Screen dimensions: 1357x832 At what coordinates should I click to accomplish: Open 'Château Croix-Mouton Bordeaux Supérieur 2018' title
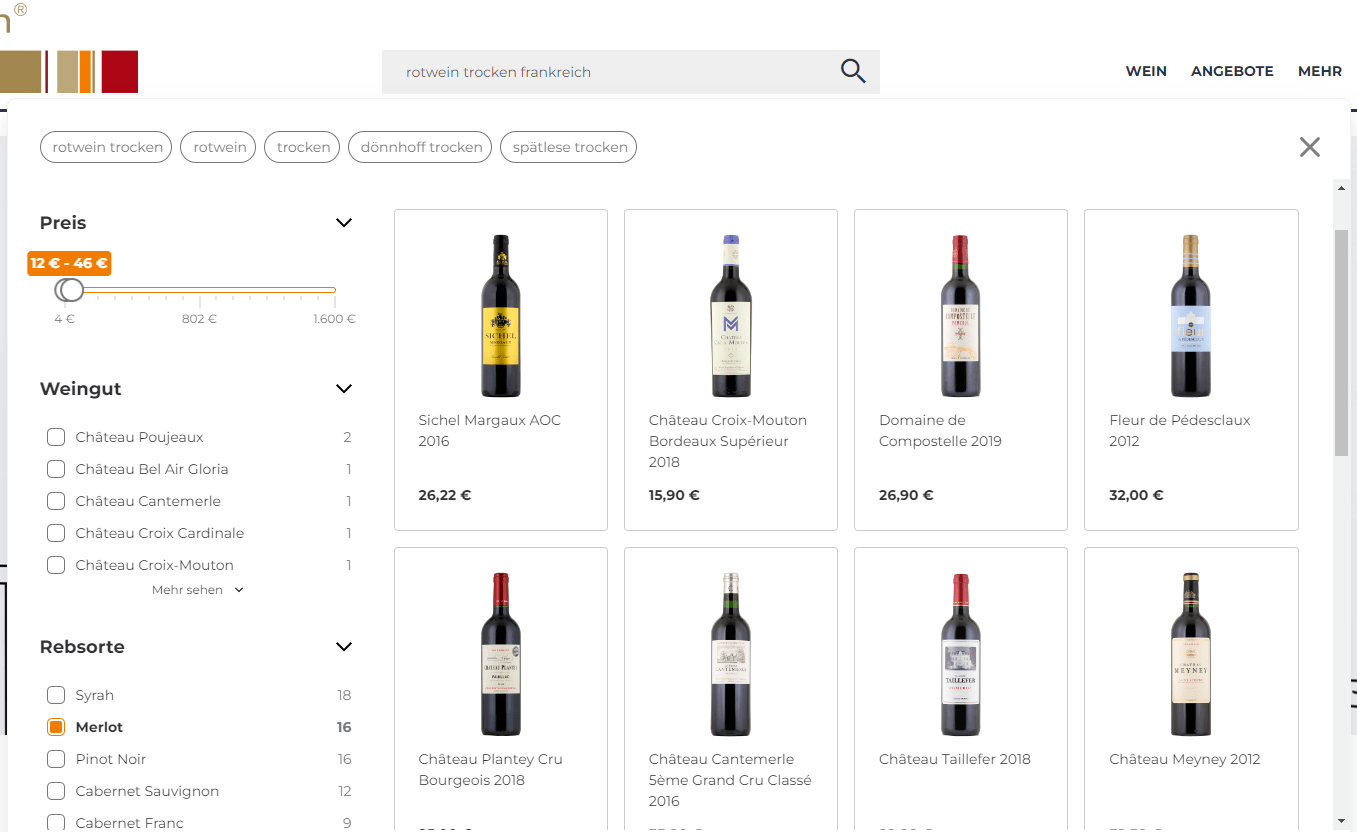click(x=728, y=441)
